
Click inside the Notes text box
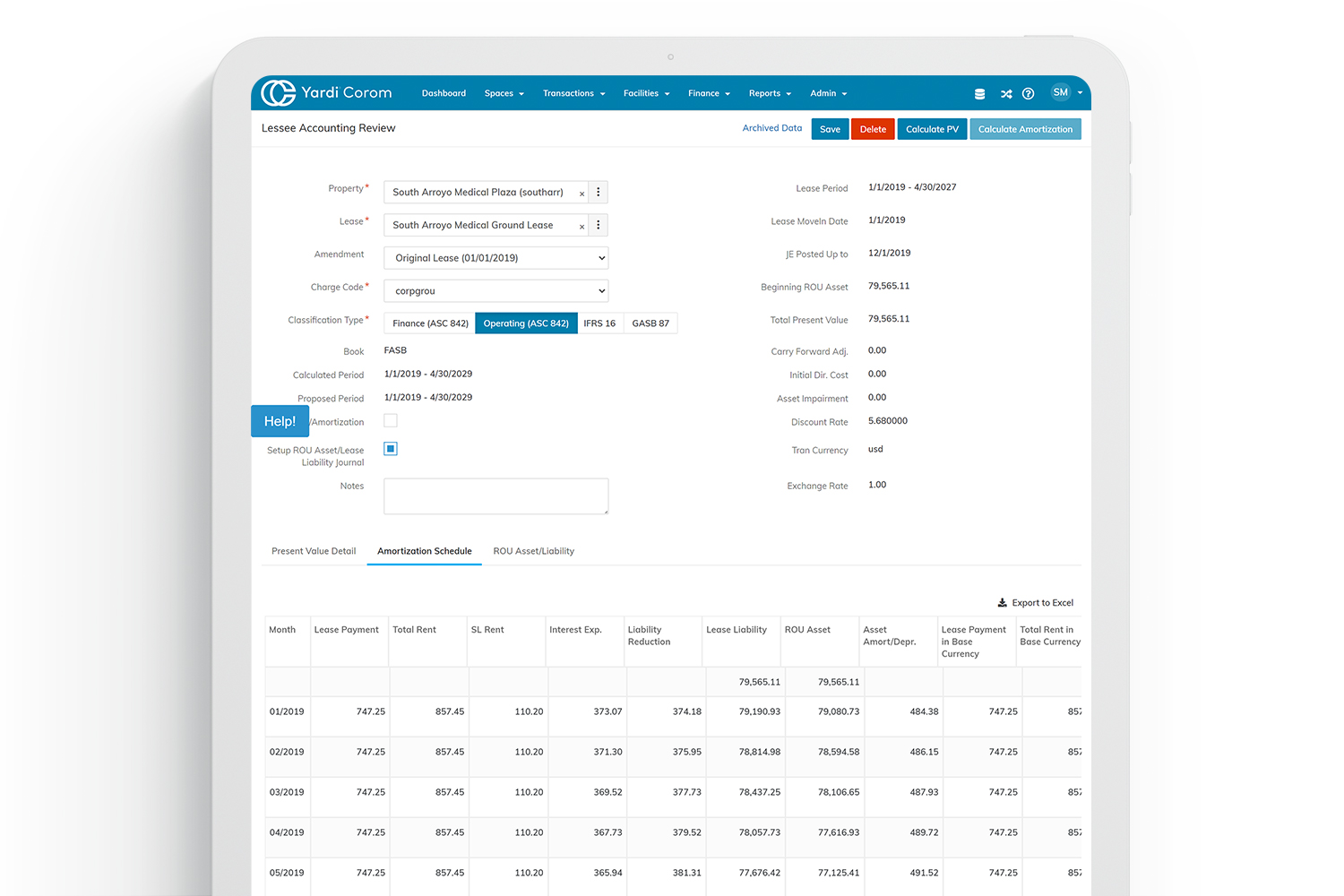pyautogui.click(x=496, y=495)
